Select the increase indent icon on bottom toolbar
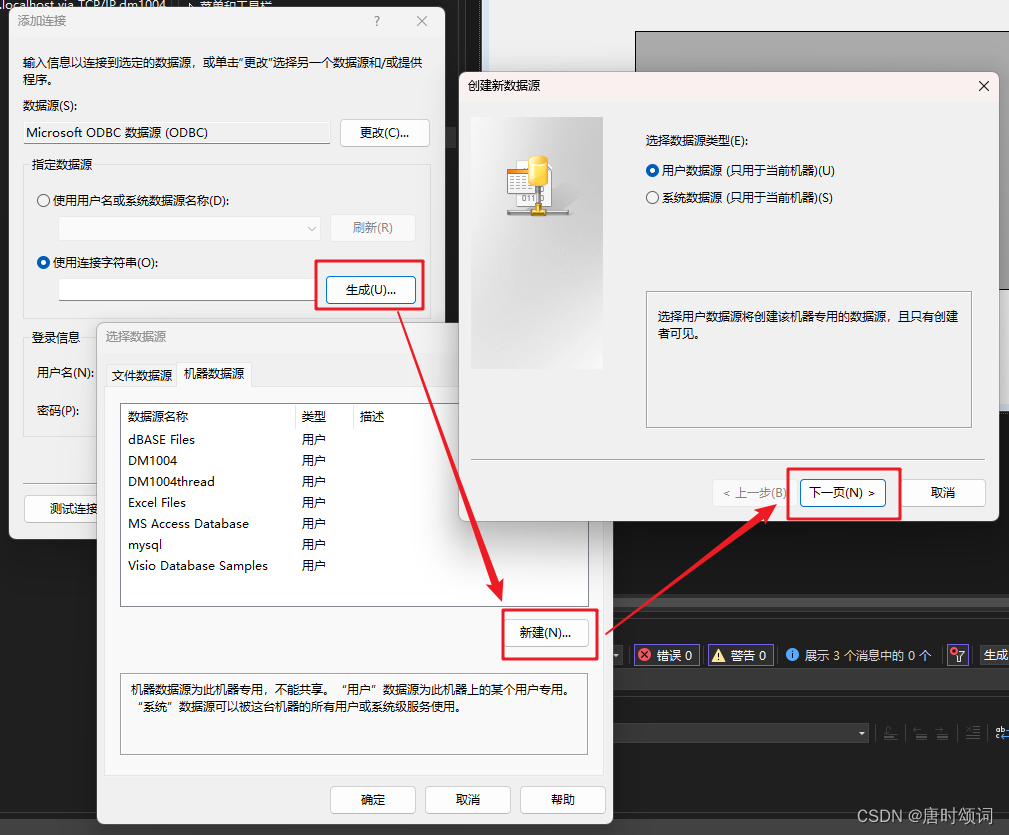The height and width of the screenshot is (835, 1009). pyautogui.click(x=941, y=732)
